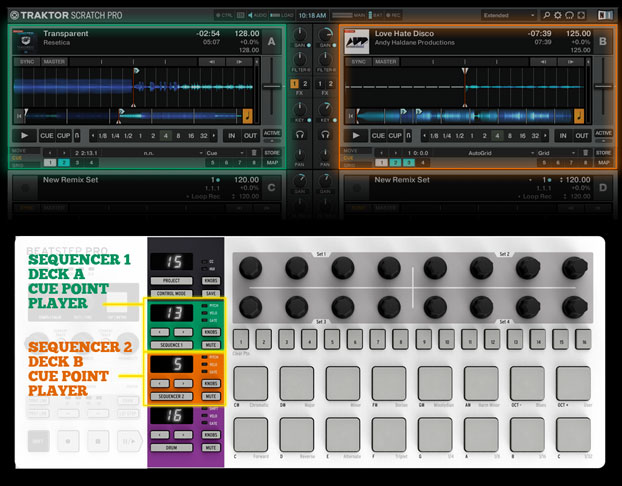Enable Deck A keylock note icon
Screen dimensions: 622x486
pyautogui.click(x=247, y=116)
